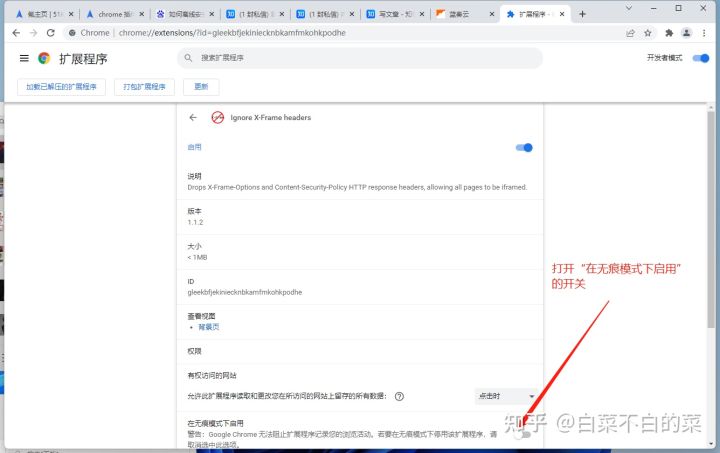Image resolution: width=720 pixels, height=453 pixels.
Task: Switch to the 写文章 tab
Action: 395,14
